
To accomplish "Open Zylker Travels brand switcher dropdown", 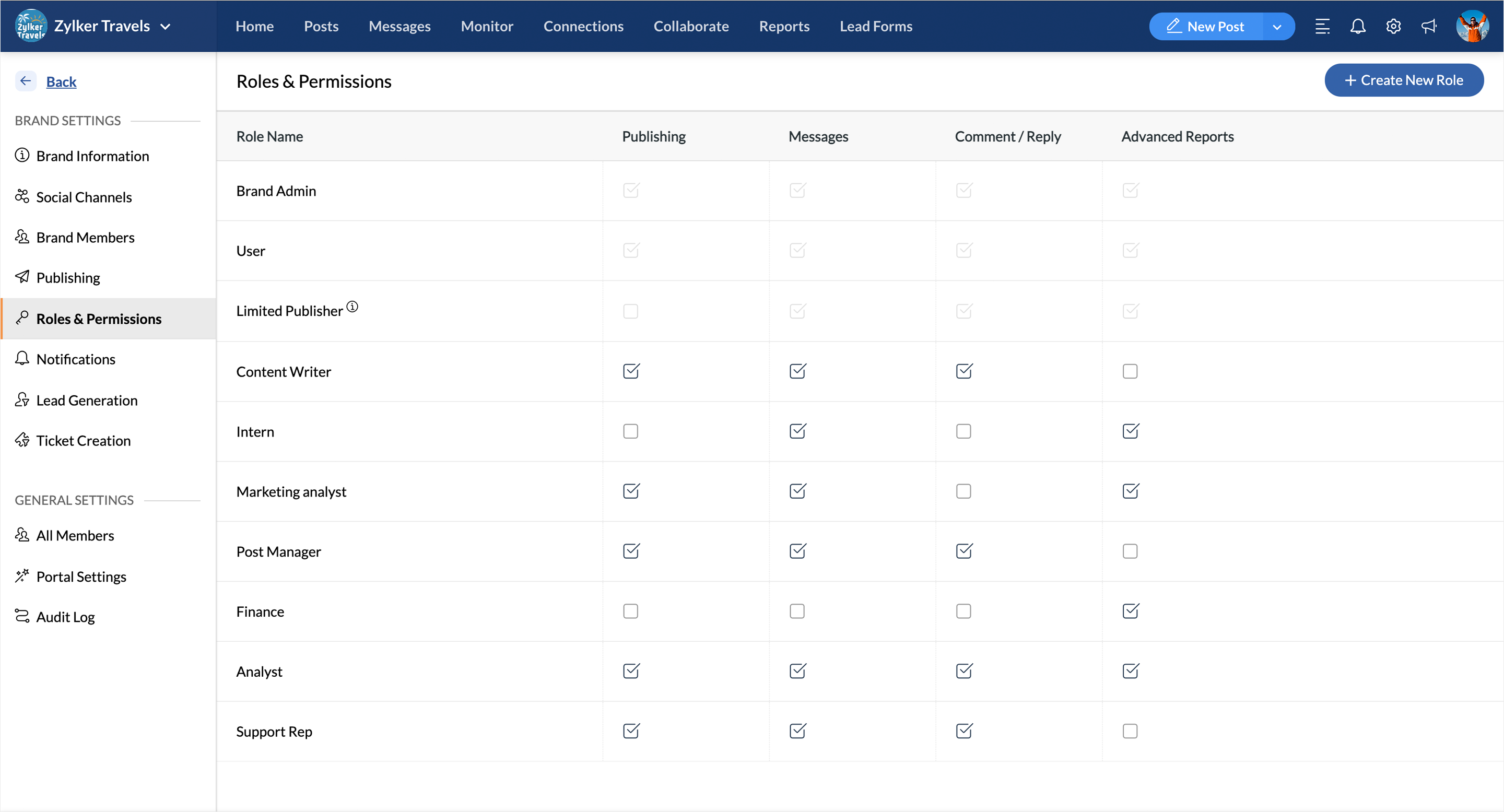I will (165, 26).
